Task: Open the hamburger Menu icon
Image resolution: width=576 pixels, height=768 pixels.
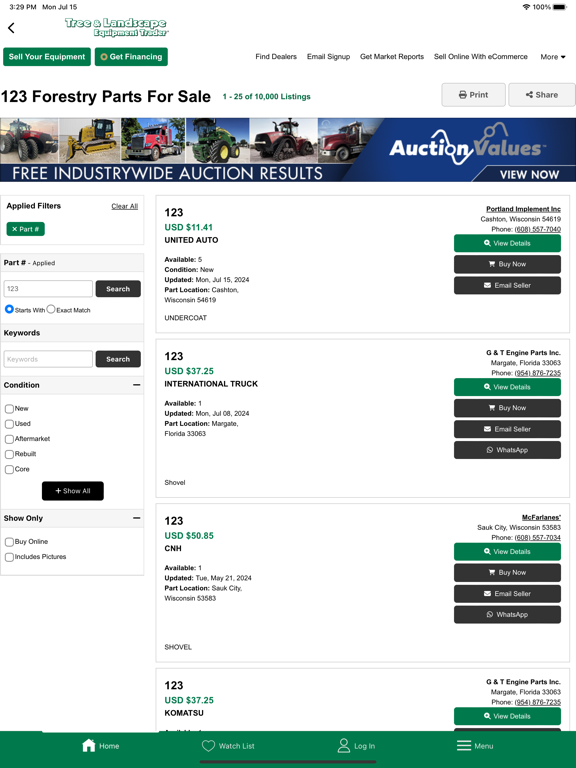Action: 463,745
